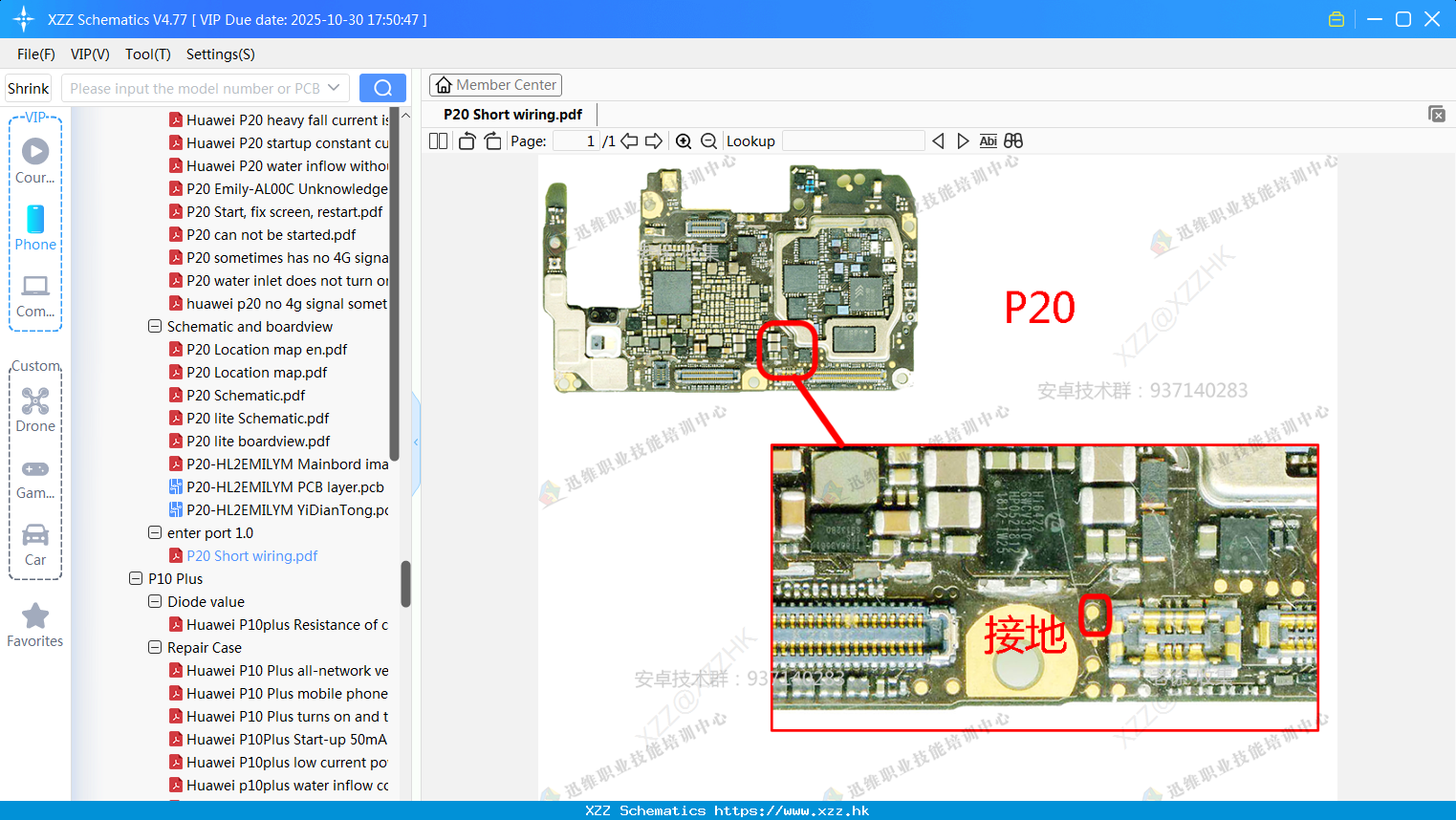
Task: Select the P20 Short wiring.pdf tab
Action: (x=512, y=114)
